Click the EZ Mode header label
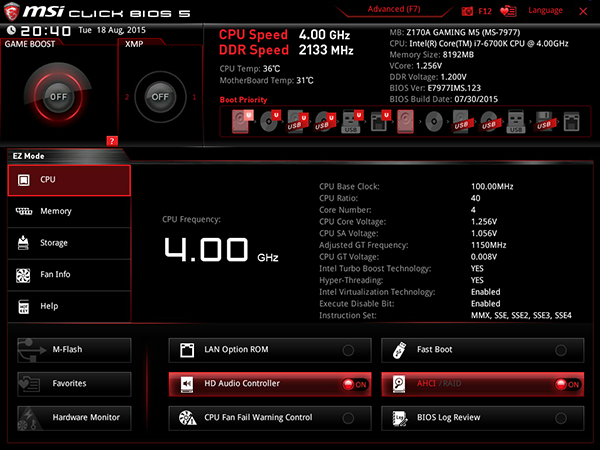Image resolution: width=600 pixels, height=450 pixels. (29, 156)
